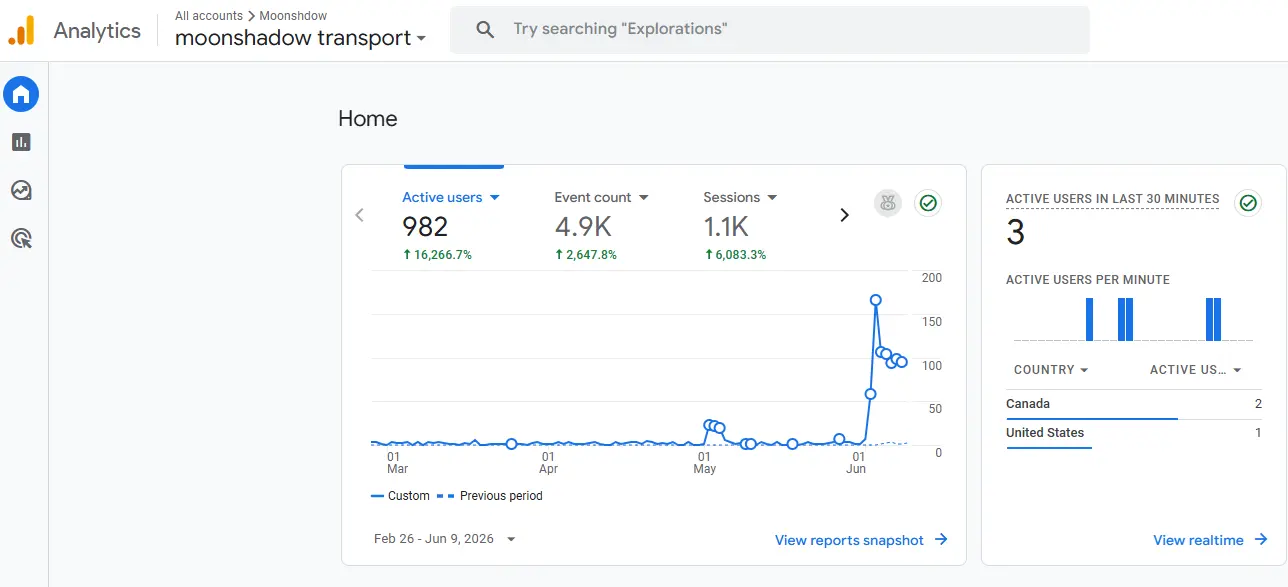Click the green check icon on chart card

click(928, 203)
